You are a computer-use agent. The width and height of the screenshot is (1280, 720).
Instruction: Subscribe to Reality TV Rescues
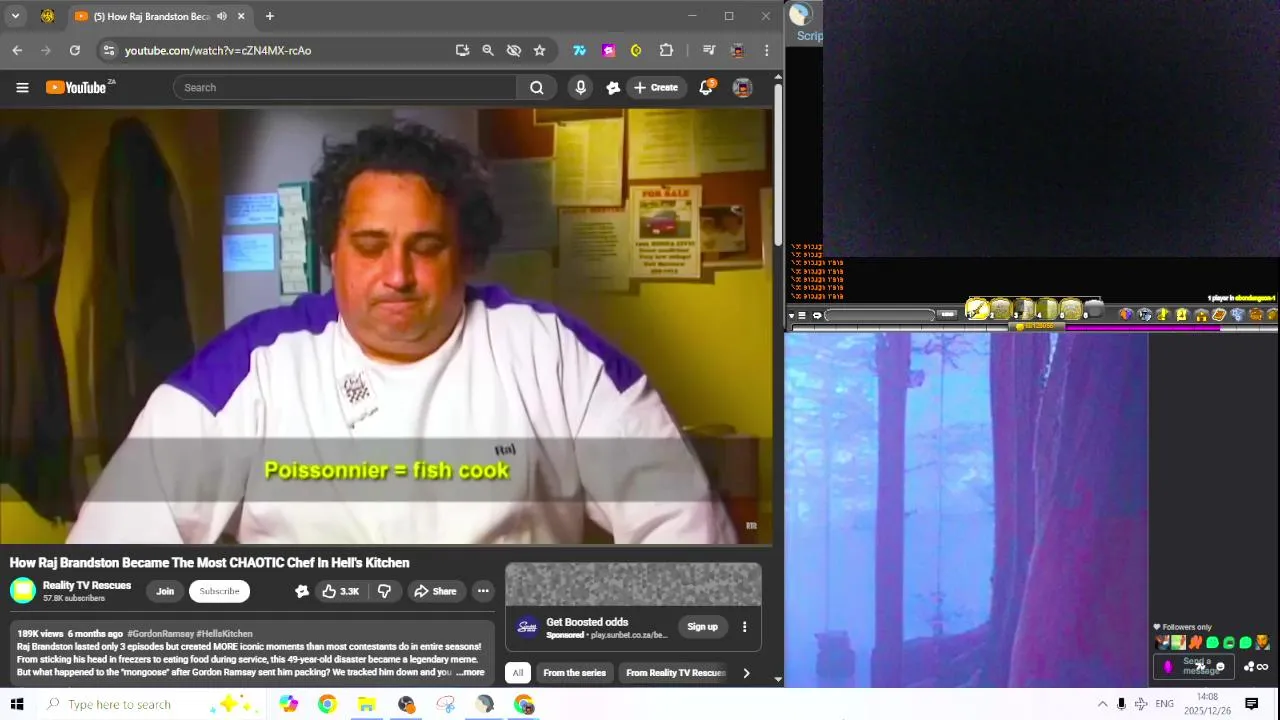219,591
